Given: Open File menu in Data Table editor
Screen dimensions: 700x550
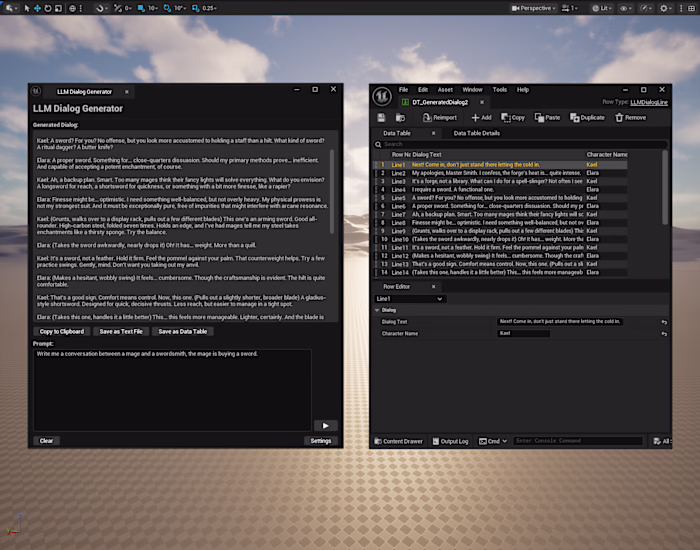Looking at the screenshot, I should pos(403,90).
